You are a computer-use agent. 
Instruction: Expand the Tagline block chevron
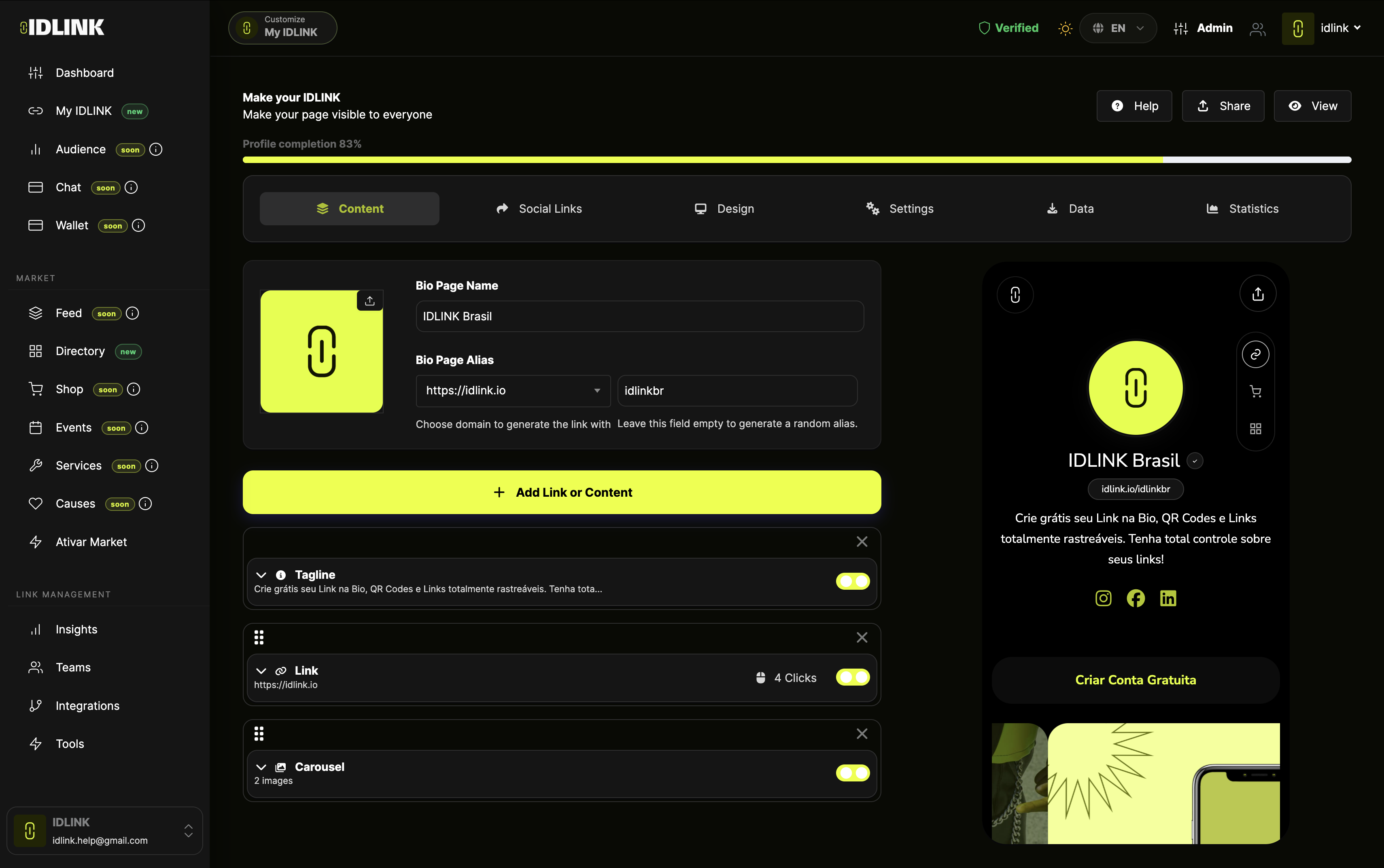[x=261, y=575]
